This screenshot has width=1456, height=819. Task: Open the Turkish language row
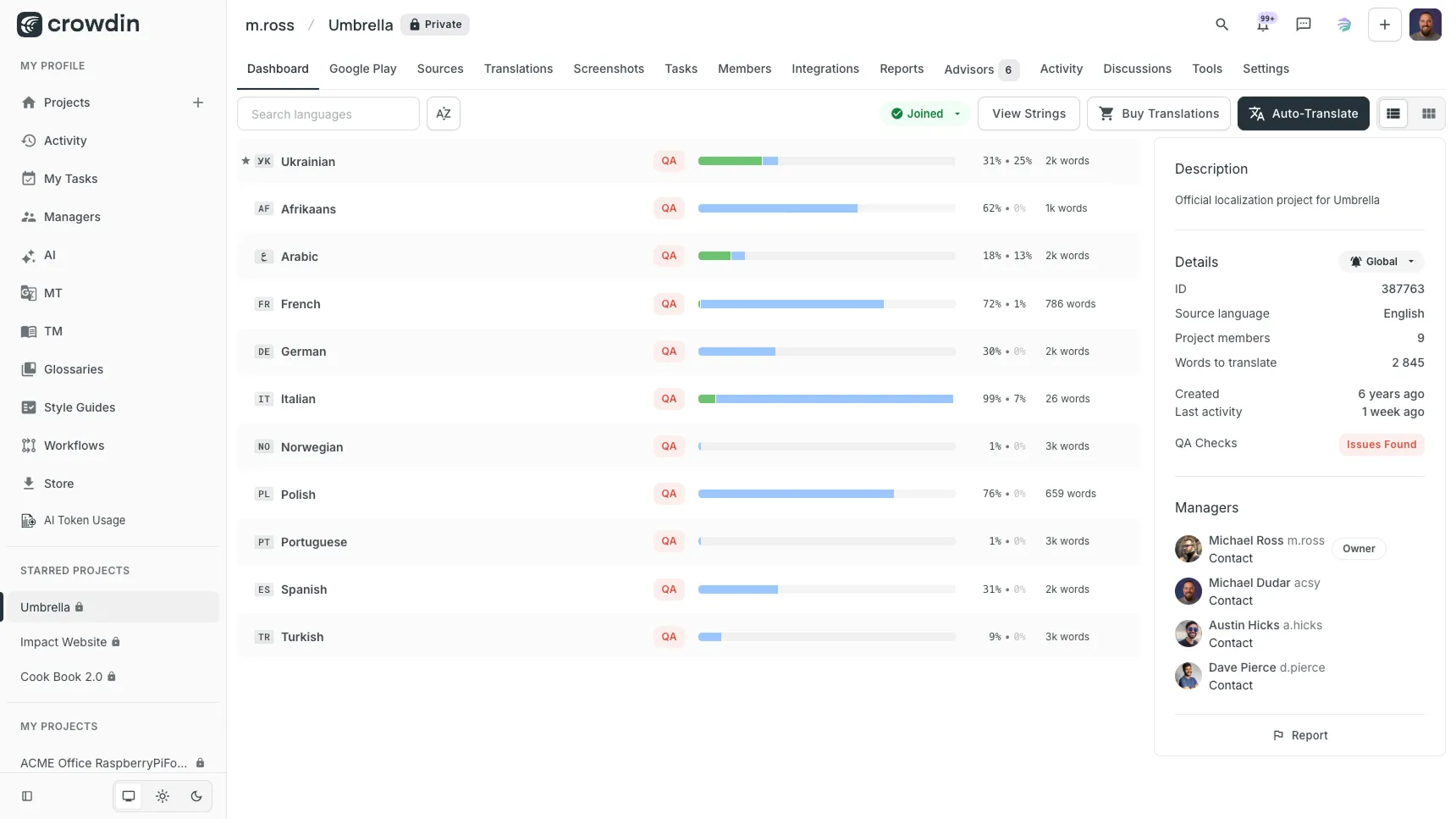coord(689,637)
